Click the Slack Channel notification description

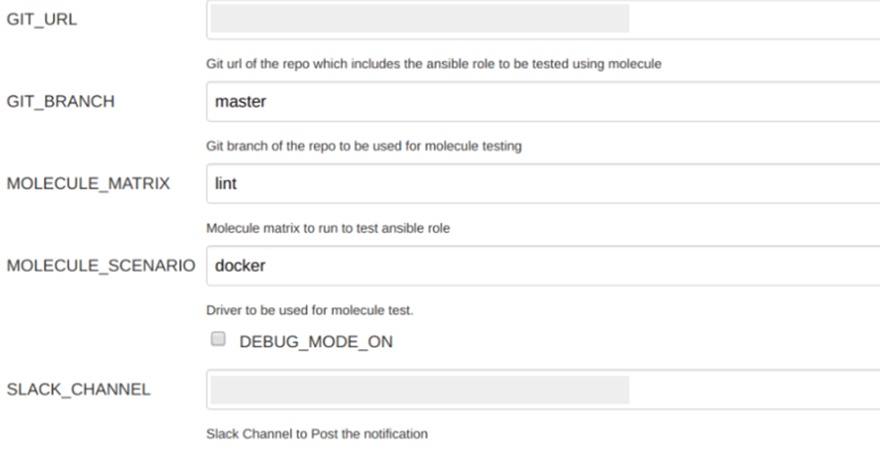tap(317, 434)
